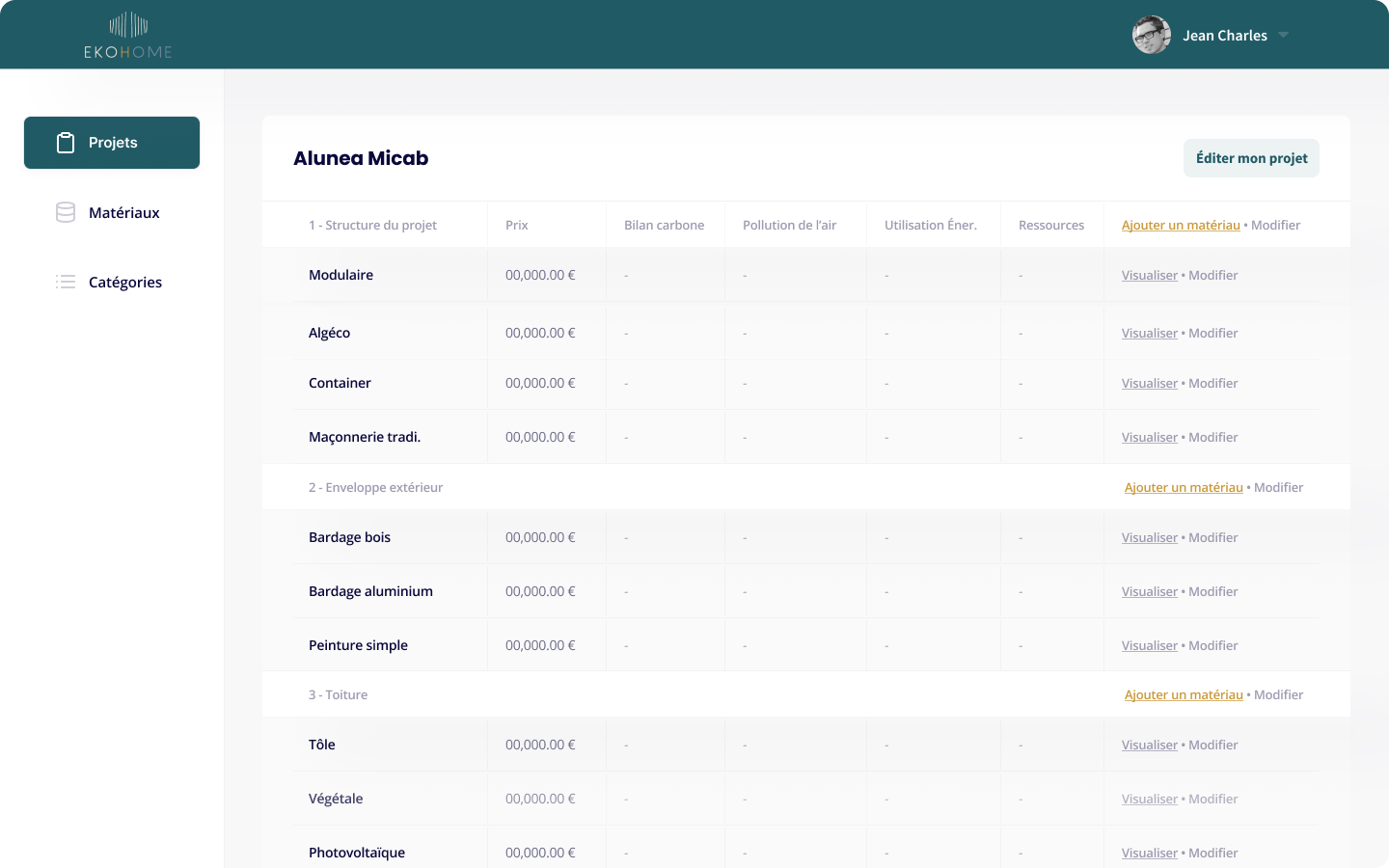Visualiser the Tôle roofing row
The height and width of the screenshot is (868, 1389).
pos(1149,745)
